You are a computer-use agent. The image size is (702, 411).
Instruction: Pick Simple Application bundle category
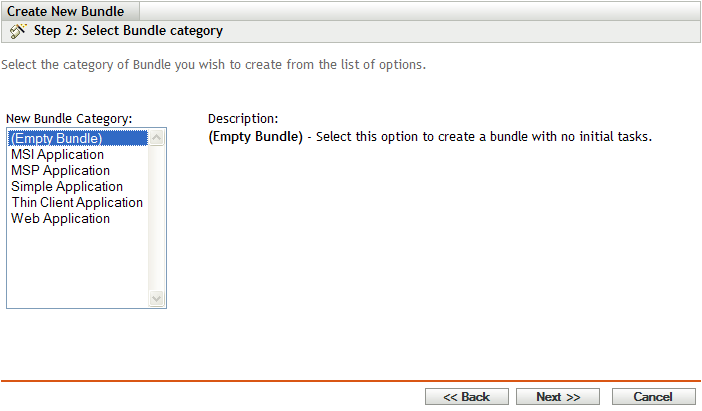[67, 187]
